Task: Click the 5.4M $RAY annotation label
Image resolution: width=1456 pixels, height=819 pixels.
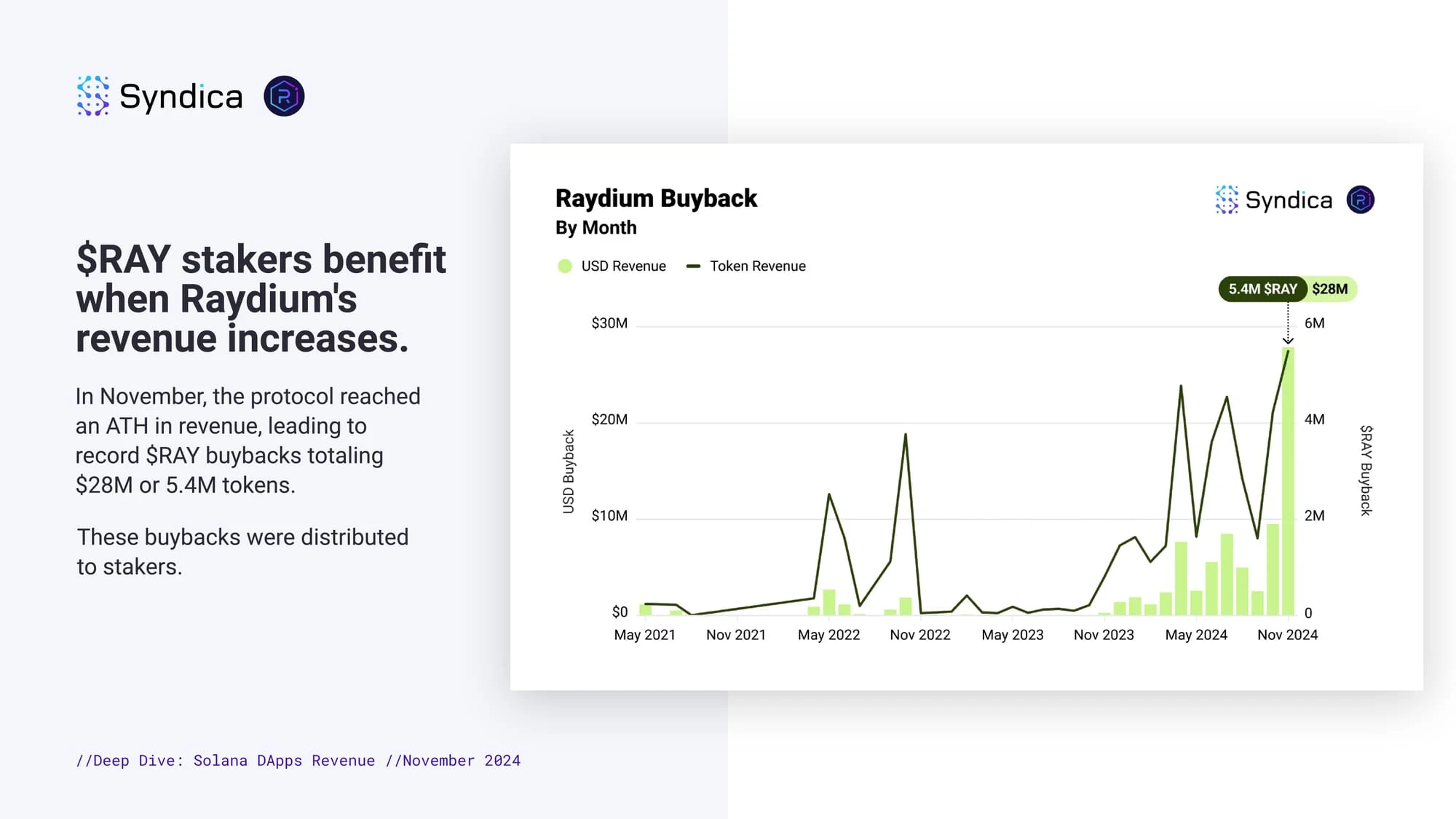Action: [1262, 289]
